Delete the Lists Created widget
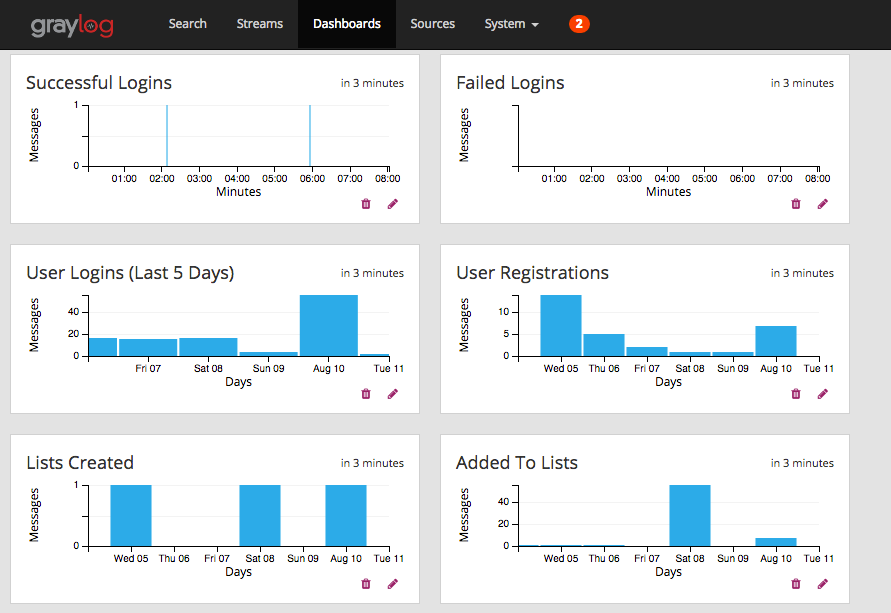The height and width of the screenshot is (613, 891). (366, 583)
